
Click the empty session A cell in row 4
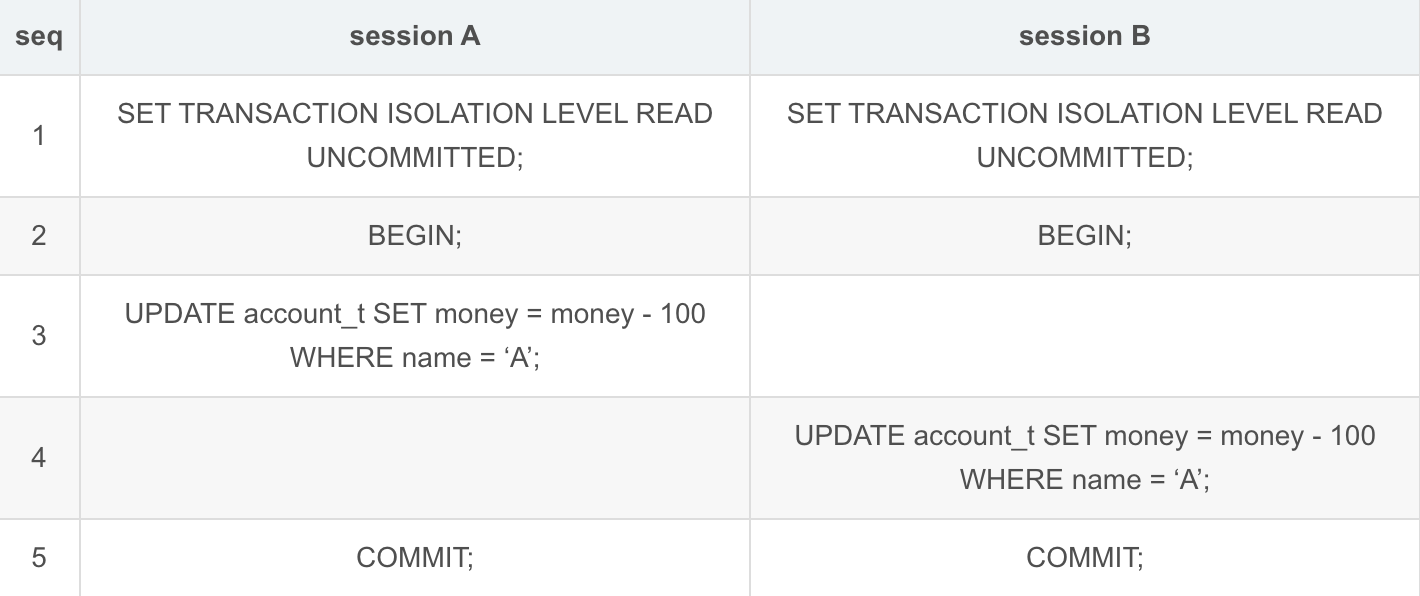[x=414, y=458]
